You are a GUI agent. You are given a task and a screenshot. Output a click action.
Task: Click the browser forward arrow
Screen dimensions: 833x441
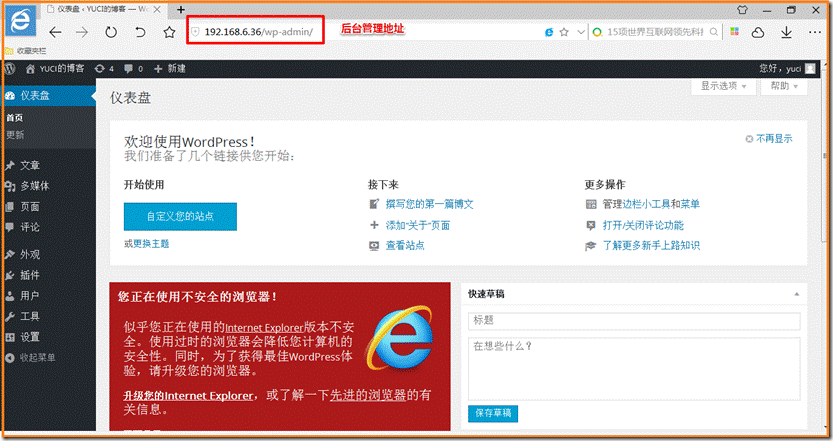pos(82,32)
